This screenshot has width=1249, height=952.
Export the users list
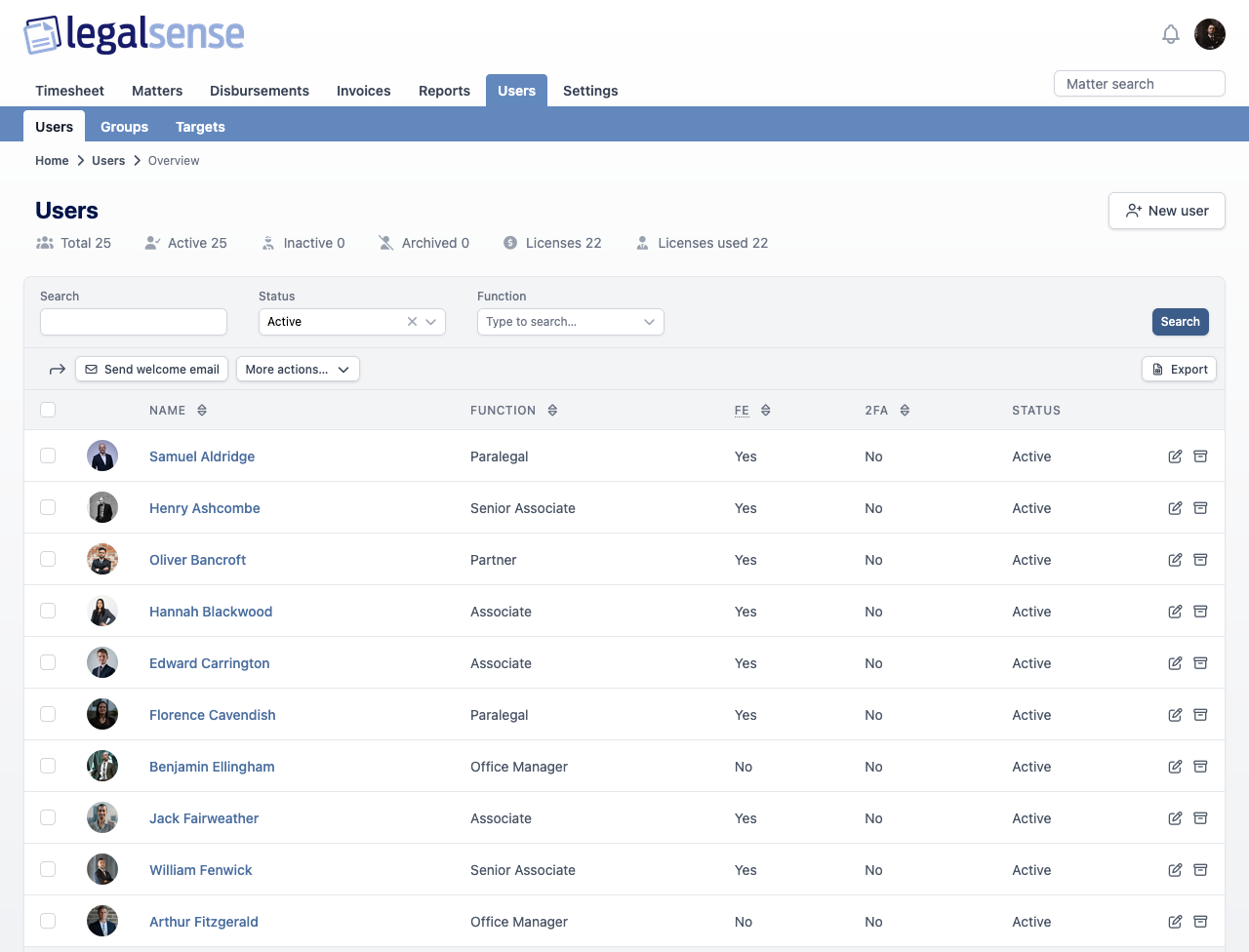pos(1179,369)
